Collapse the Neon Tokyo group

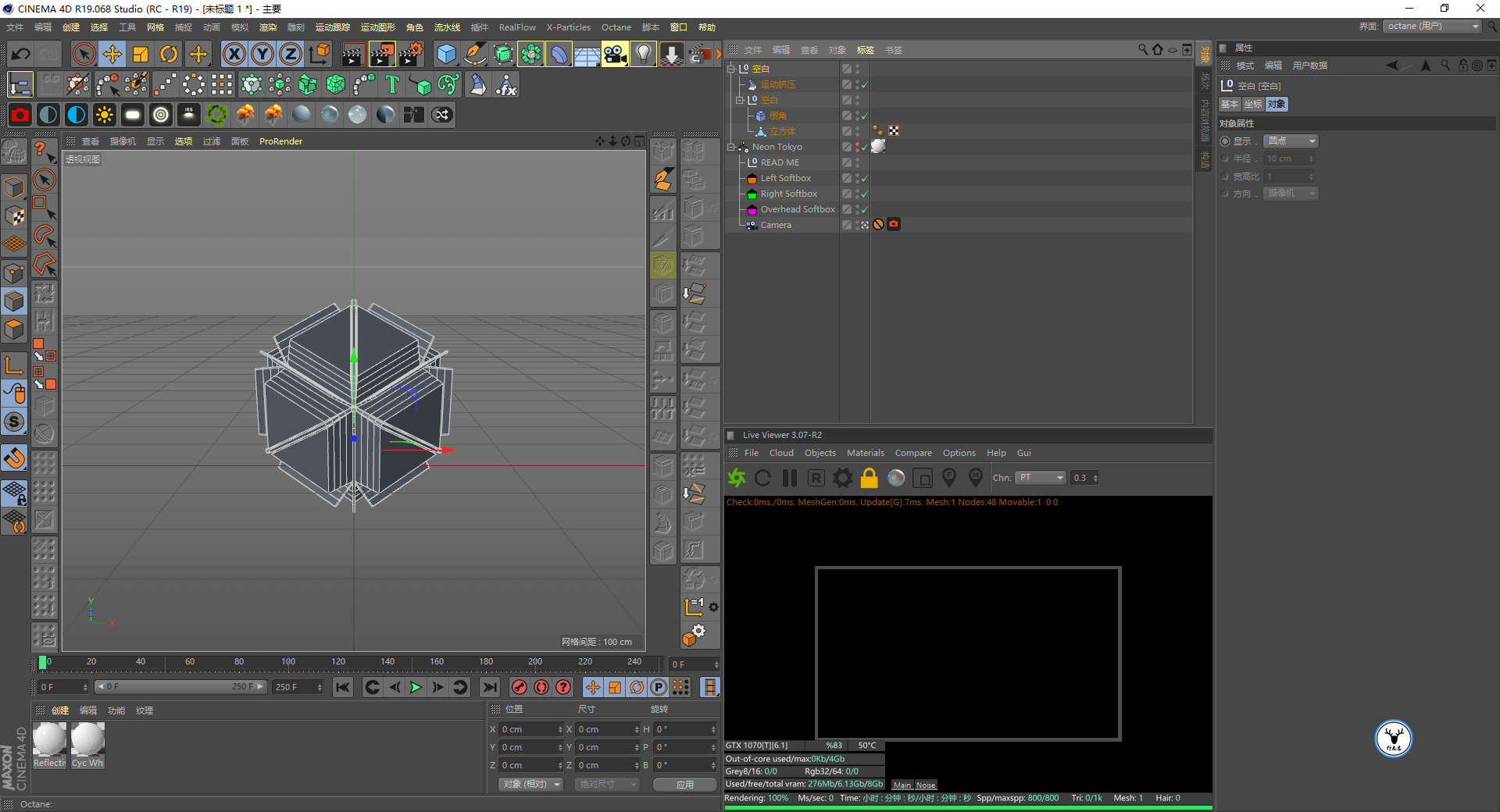732,147
